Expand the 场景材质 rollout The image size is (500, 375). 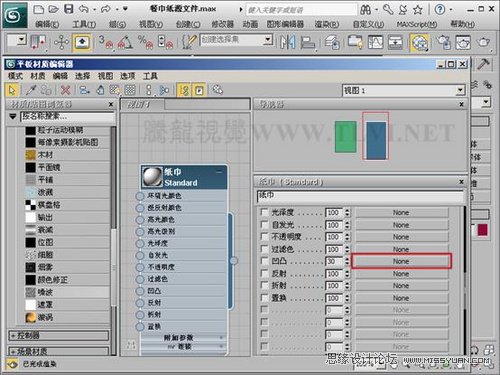59,351
